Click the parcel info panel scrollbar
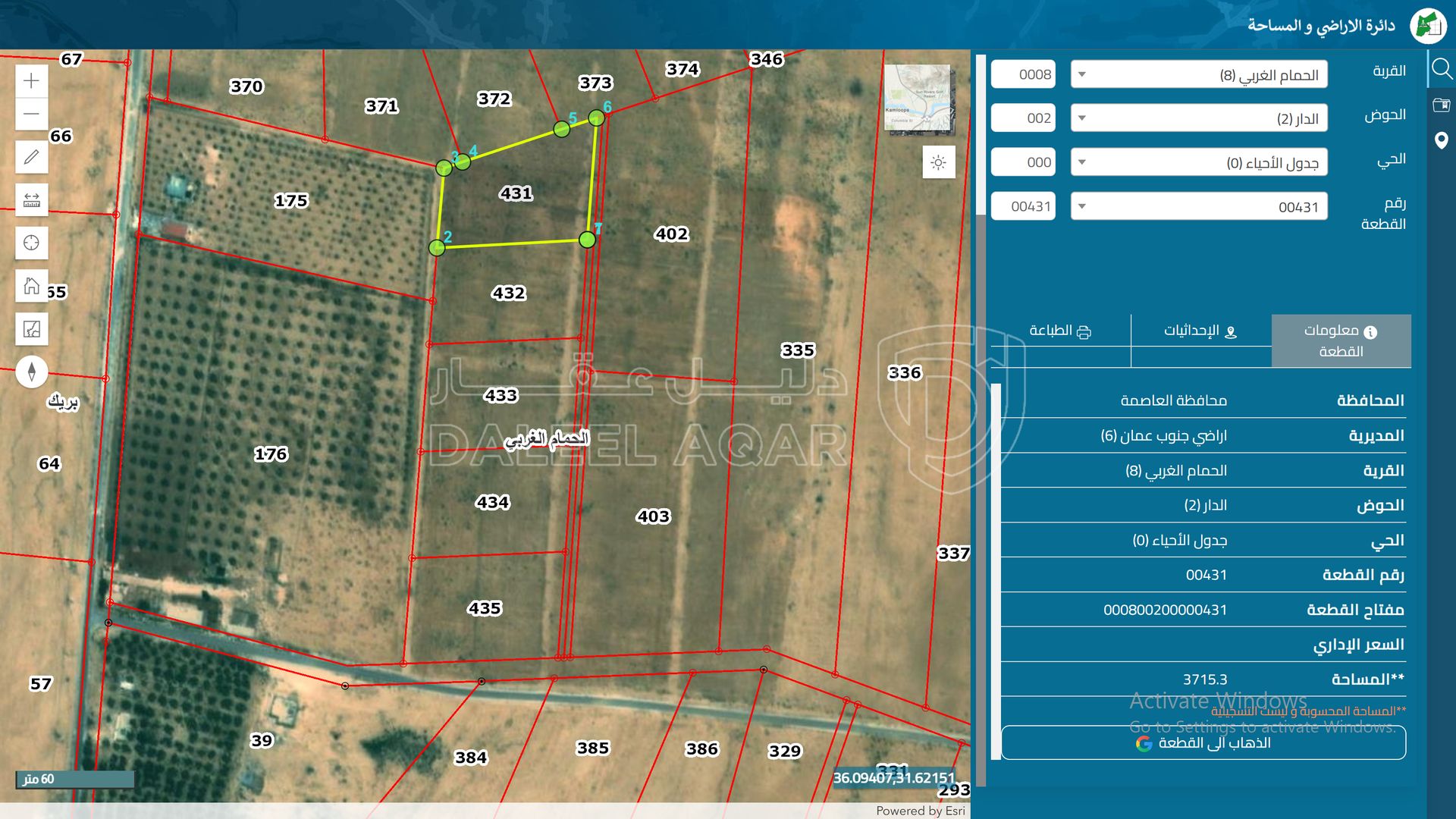The image size is (1456, 819). coord(996,569)
